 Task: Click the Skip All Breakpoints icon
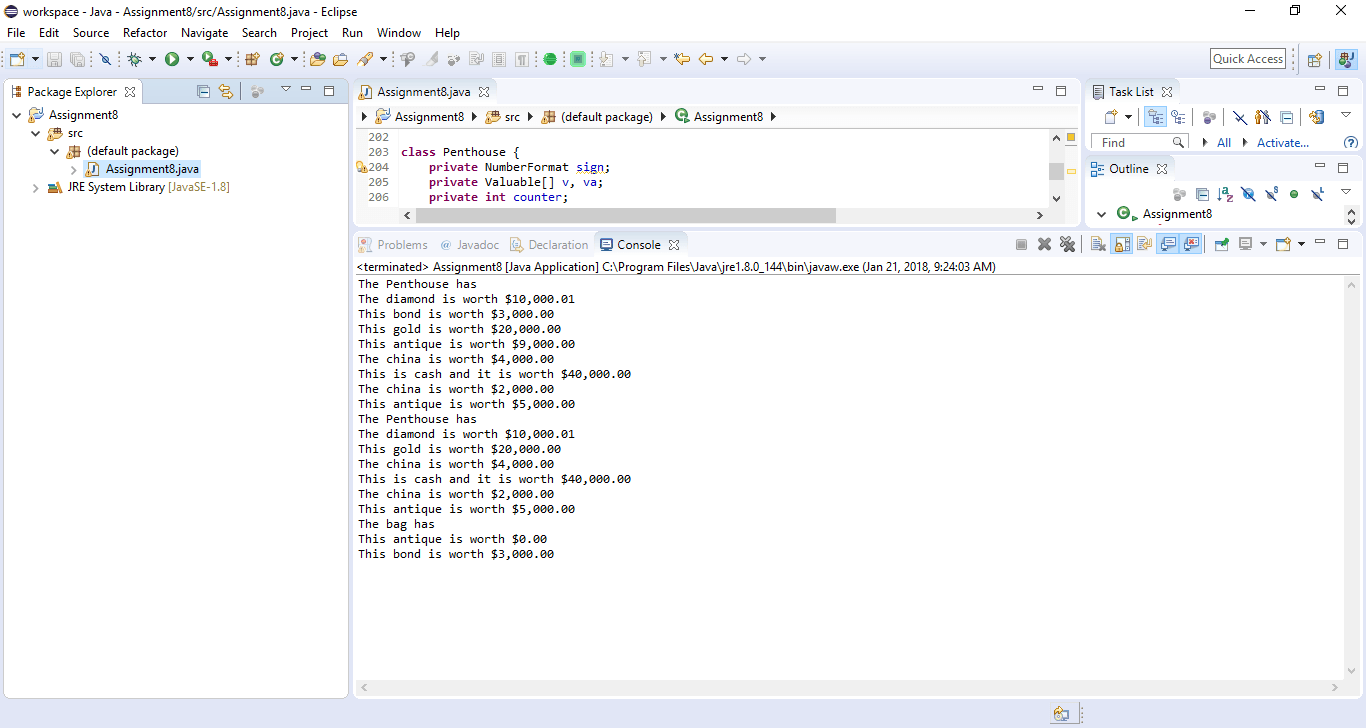pos(106,59)
